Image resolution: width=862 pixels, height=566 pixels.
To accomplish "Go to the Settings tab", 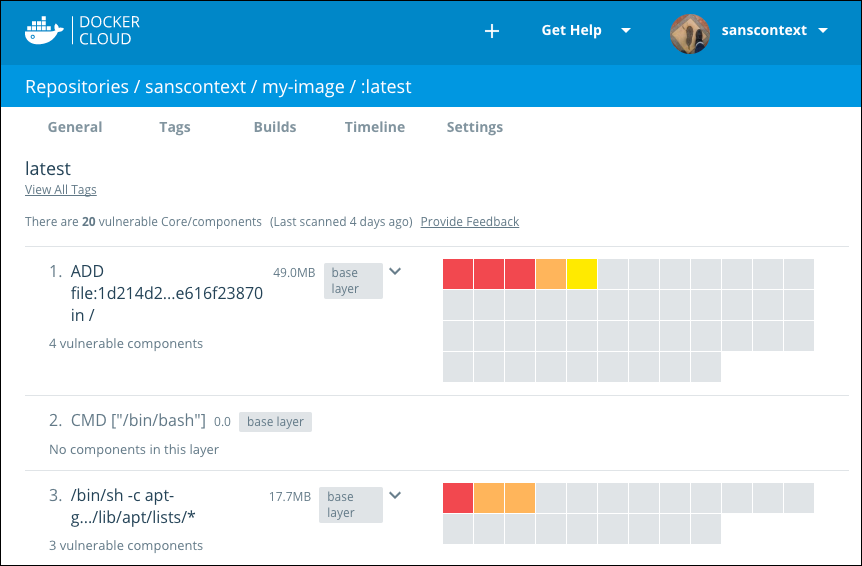I will point(475,127).
